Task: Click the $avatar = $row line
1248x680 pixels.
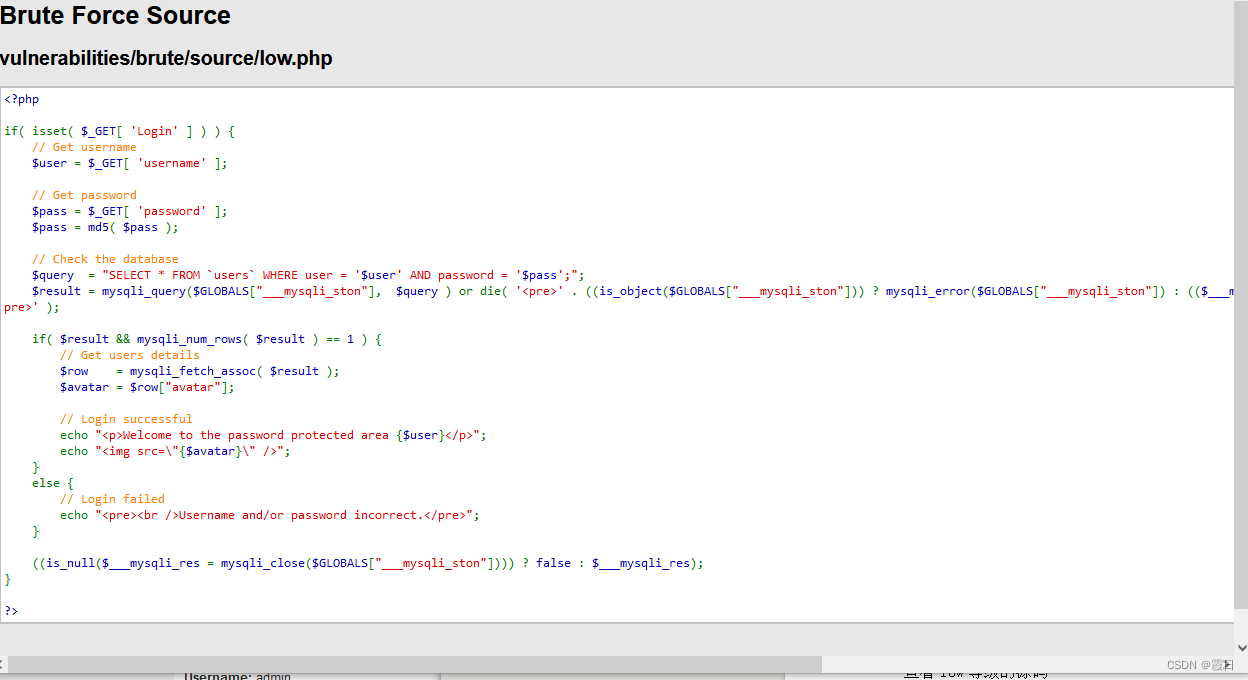Action: [x=147, y=387]
